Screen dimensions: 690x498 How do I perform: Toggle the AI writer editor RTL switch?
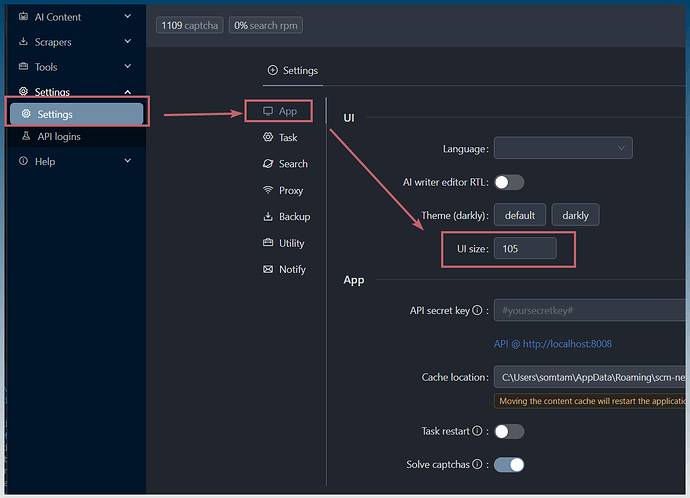[509, 182]
